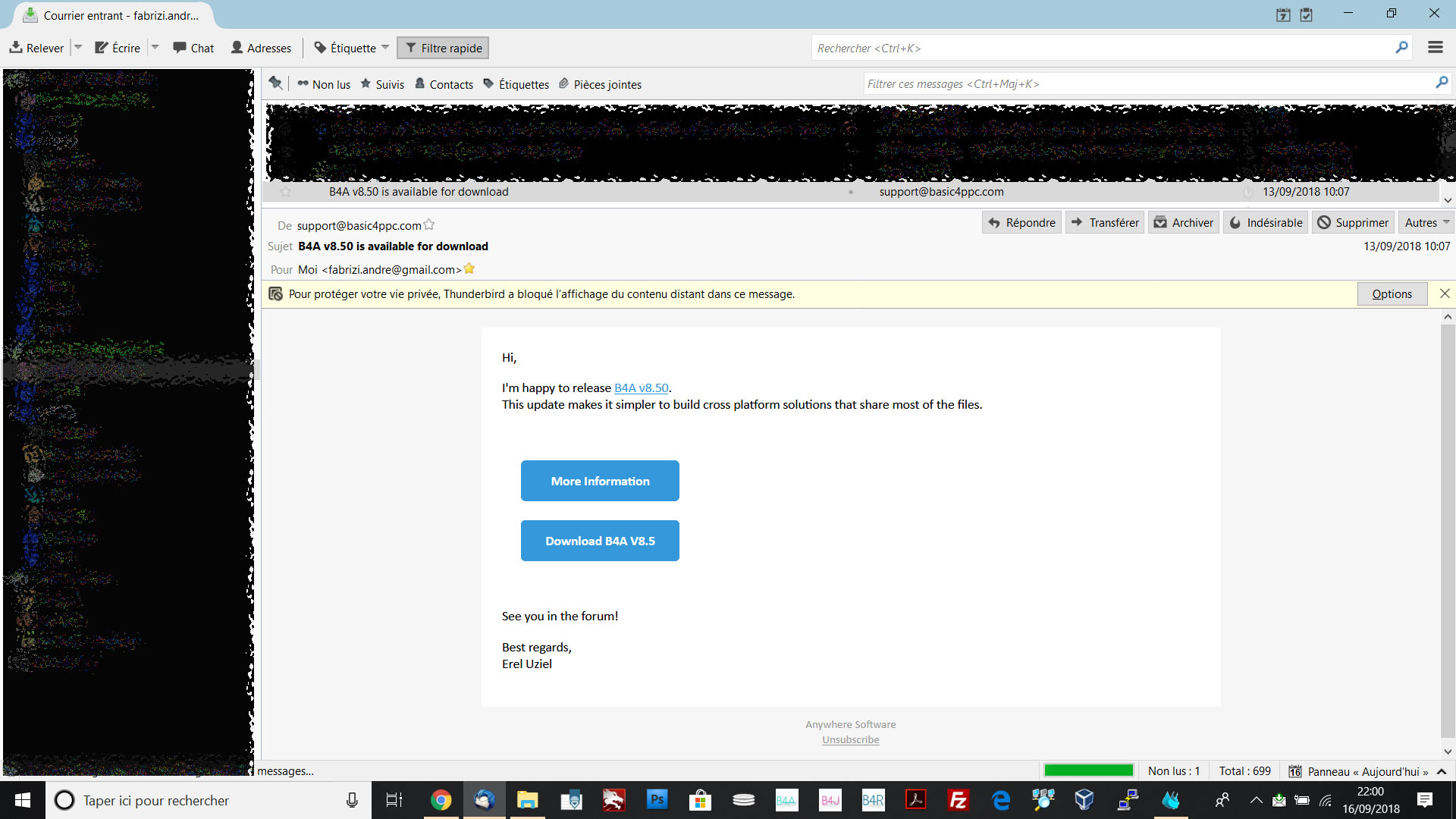Click the Download B4A V8.5 button

click(x=600, y=541)
